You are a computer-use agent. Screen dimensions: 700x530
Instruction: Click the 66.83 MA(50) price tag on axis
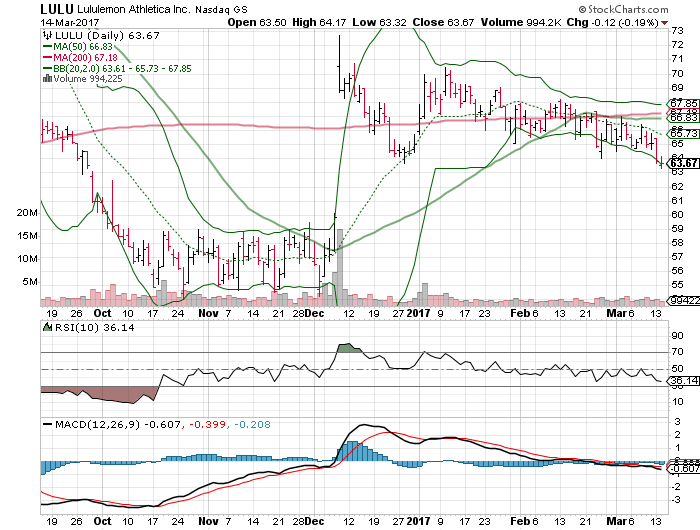tap(683, 117)
